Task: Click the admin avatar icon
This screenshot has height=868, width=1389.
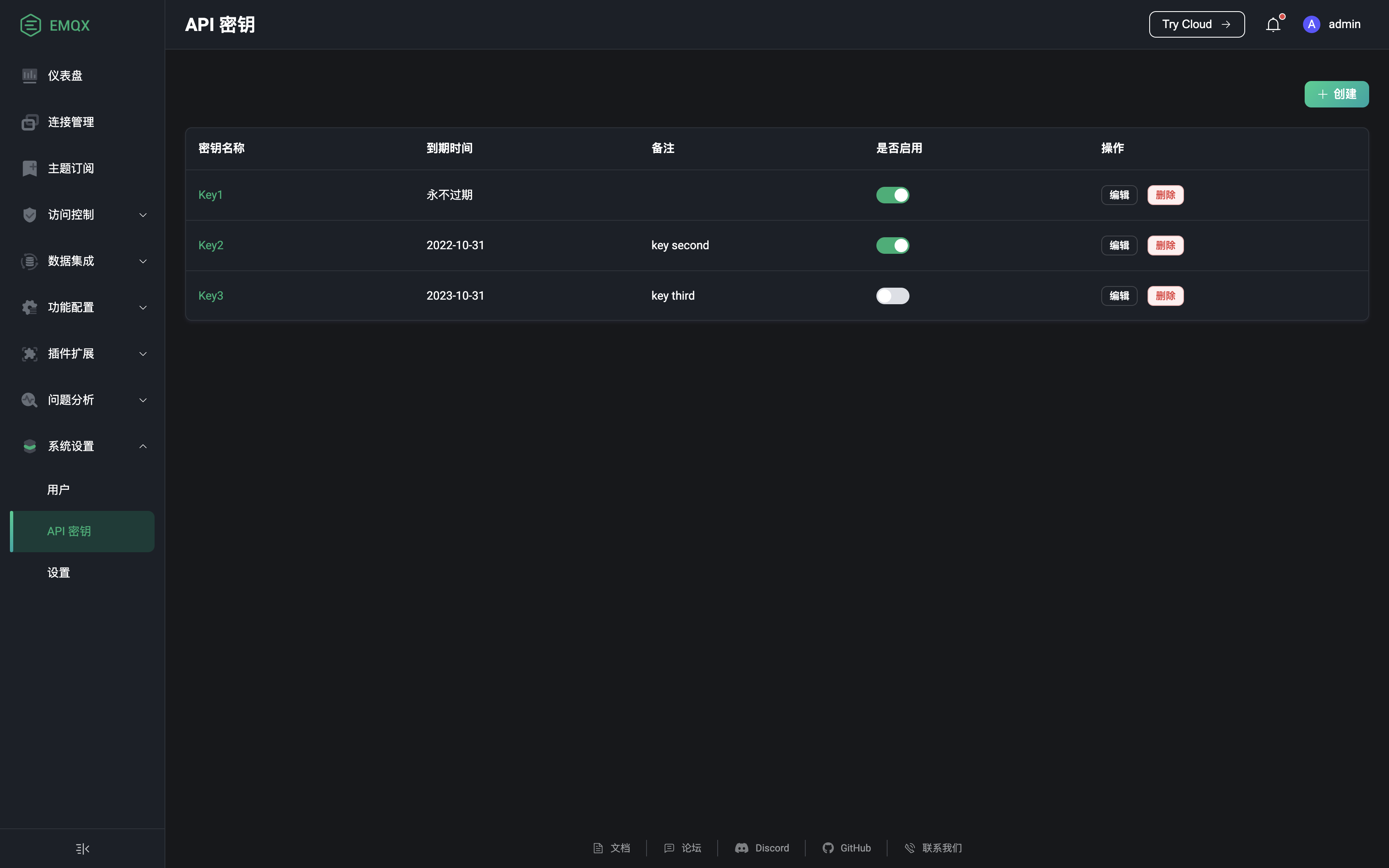Action: pos(1312,24)
